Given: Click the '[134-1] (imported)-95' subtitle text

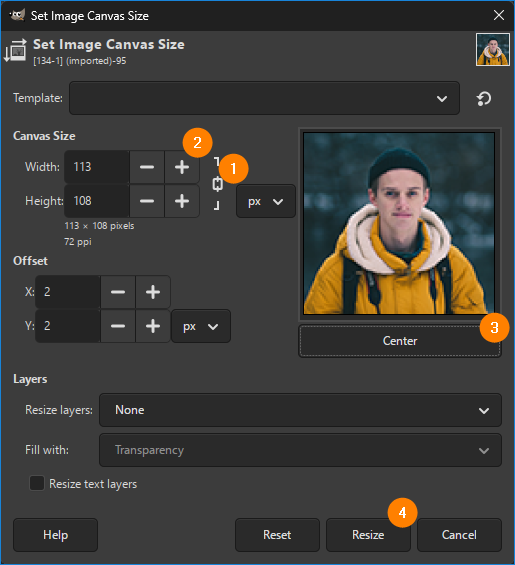Looking at the screenshot, I should pos(80,61).
